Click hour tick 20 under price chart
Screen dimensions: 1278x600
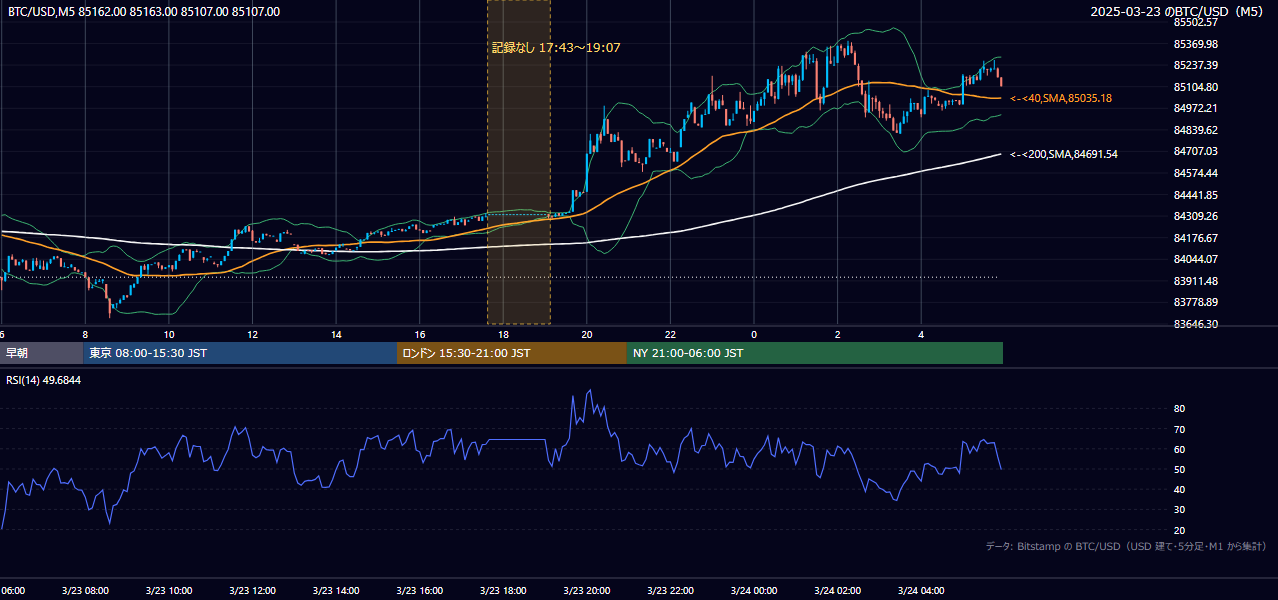[587, 334]
